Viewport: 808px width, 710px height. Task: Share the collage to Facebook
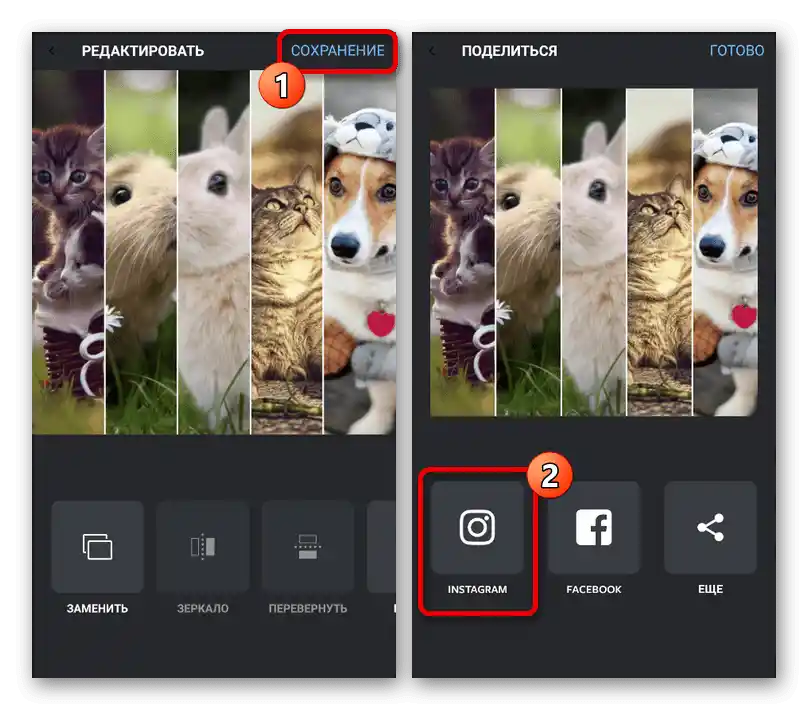(x=594, y=527)
